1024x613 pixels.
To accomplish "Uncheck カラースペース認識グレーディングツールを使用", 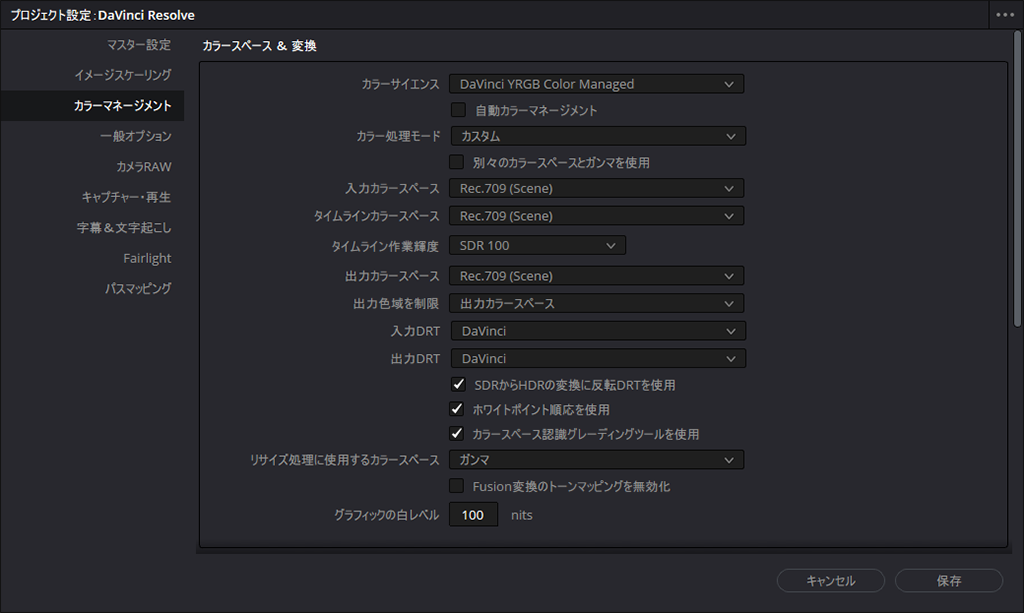I will [456, 433].
